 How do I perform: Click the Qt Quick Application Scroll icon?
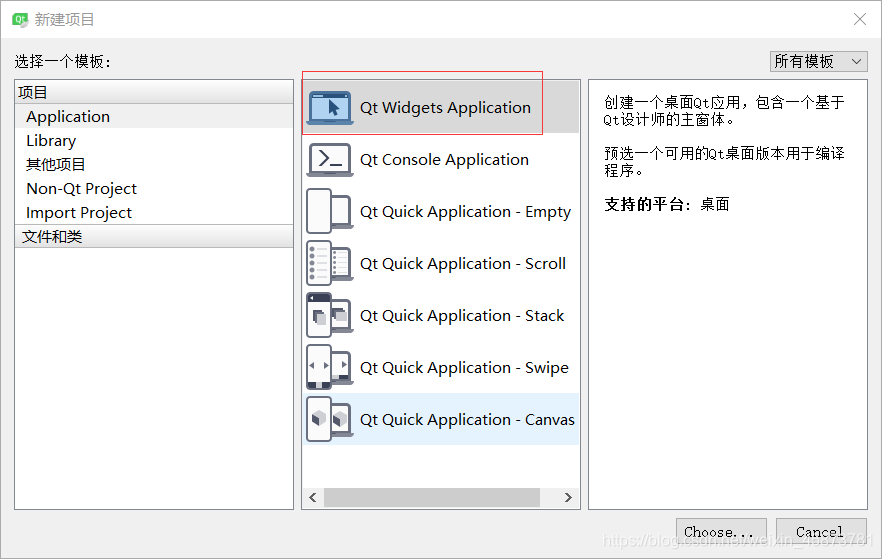pos(330,263)
